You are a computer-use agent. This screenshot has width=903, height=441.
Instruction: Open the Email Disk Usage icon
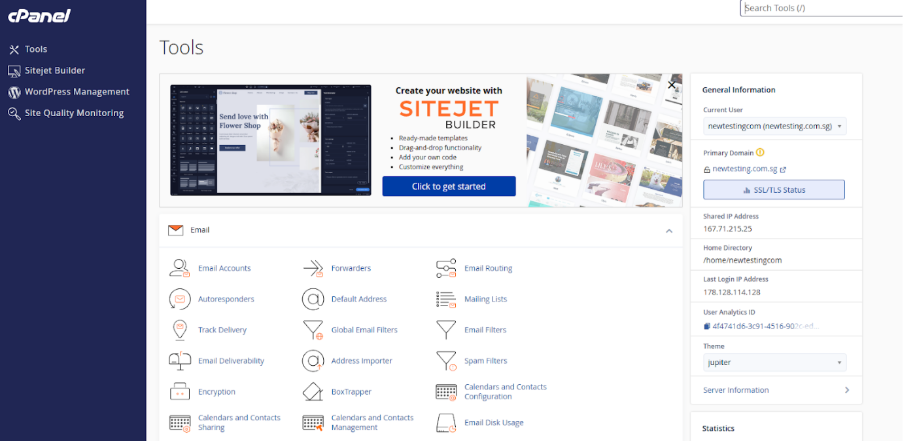click(x=446, y=422)
